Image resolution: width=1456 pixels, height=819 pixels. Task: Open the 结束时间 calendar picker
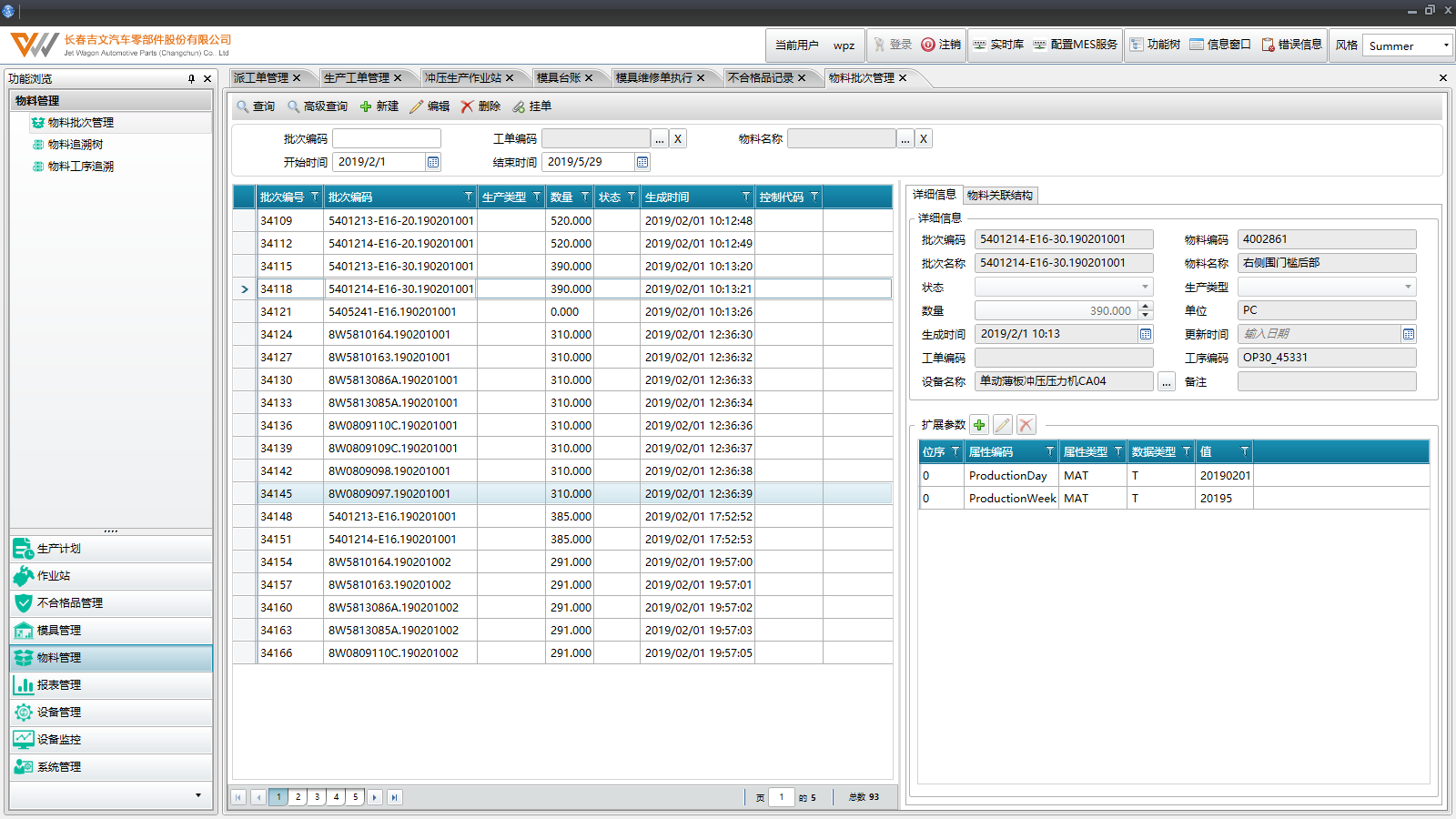click(642, 162)
